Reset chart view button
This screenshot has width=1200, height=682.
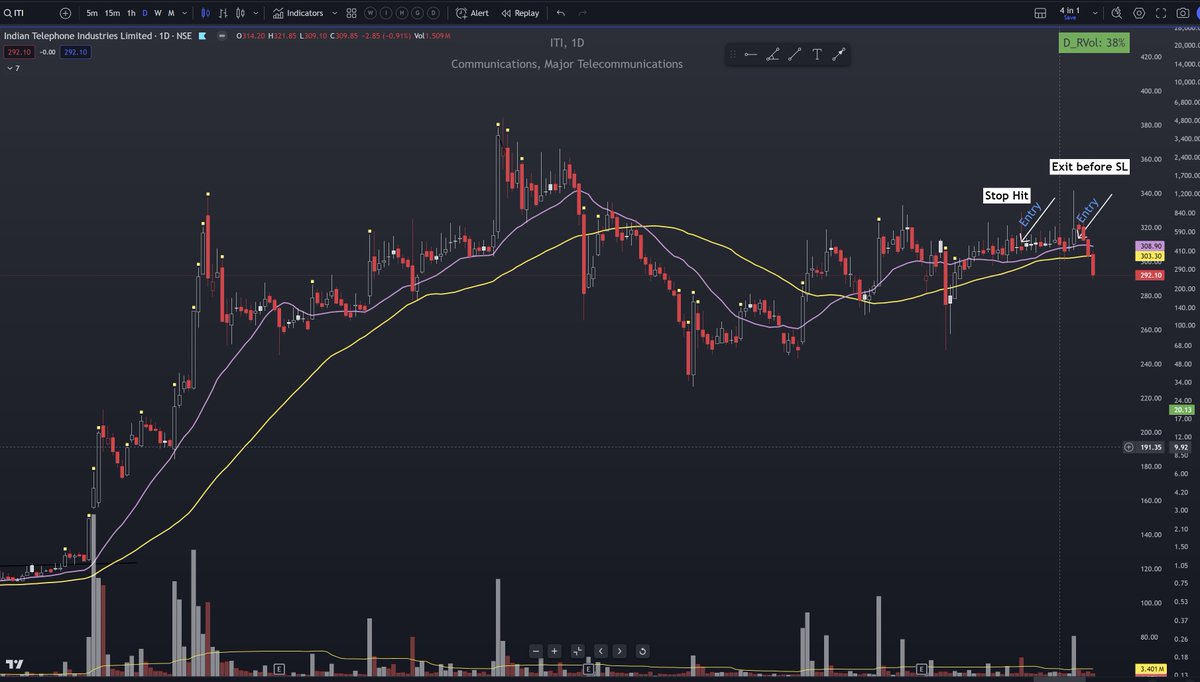point(642,651)
